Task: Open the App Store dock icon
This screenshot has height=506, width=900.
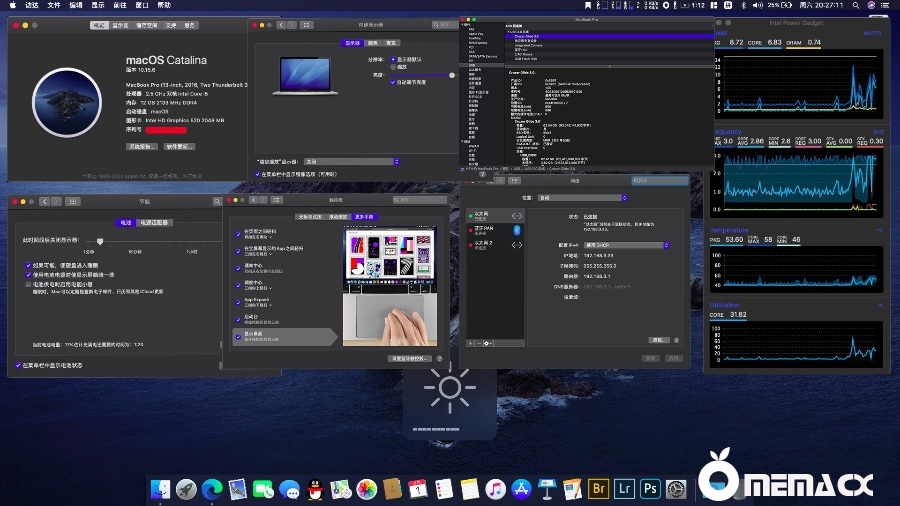Action: point(521,489)
